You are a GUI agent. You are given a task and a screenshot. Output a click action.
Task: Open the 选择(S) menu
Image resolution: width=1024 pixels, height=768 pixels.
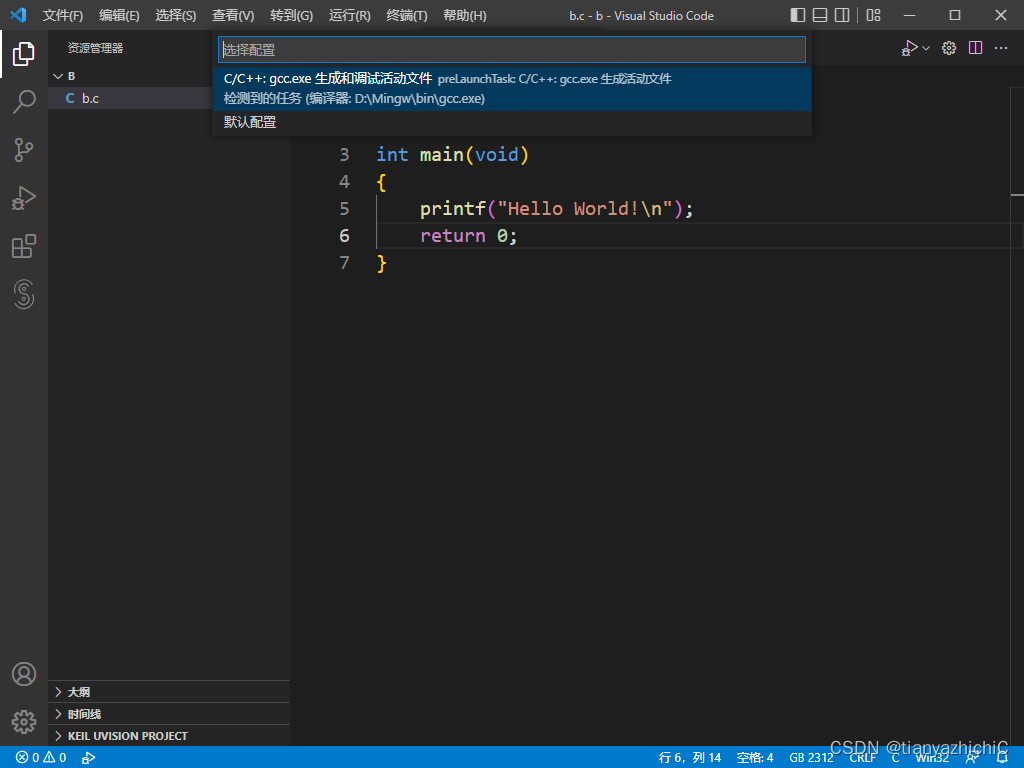pyautogui.click(x=176, y=15)
